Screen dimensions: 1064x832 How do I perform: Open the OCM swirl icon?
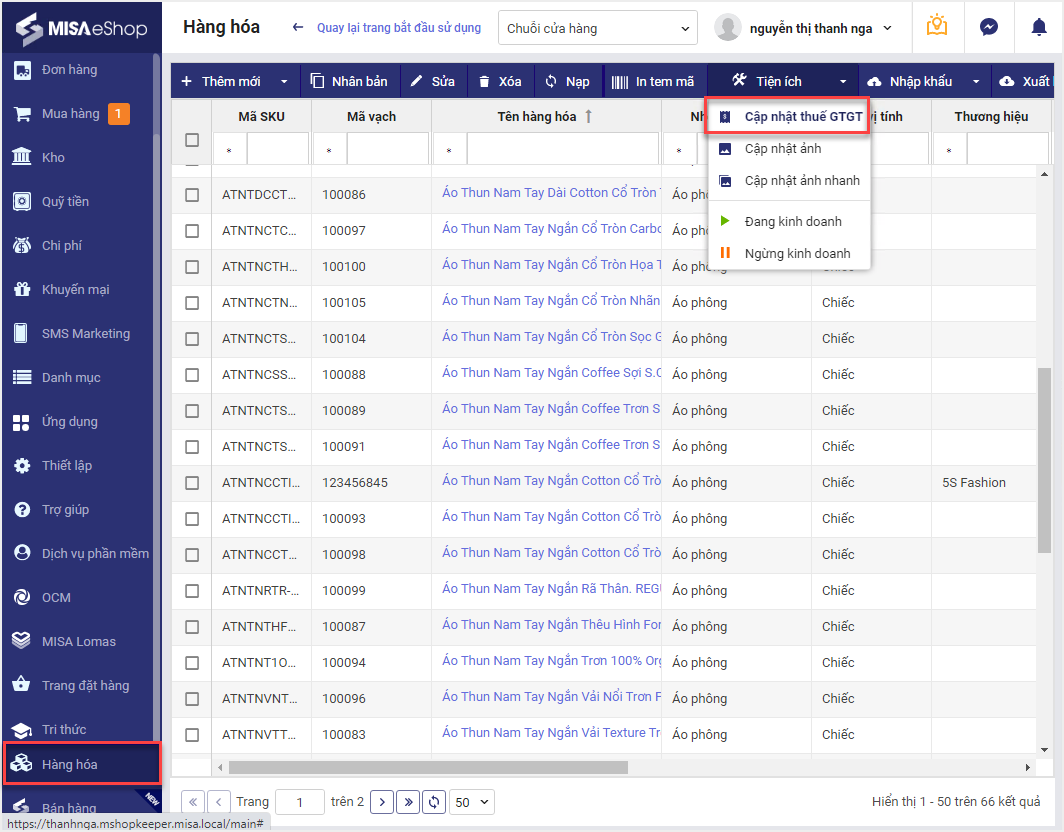point(22,597)
